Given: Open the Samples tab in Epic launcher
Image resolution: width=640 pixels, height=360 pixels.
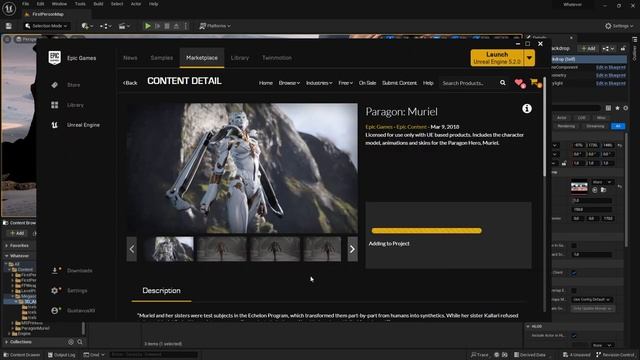Looking at the screenshot, I should click(x=162, y=58).
